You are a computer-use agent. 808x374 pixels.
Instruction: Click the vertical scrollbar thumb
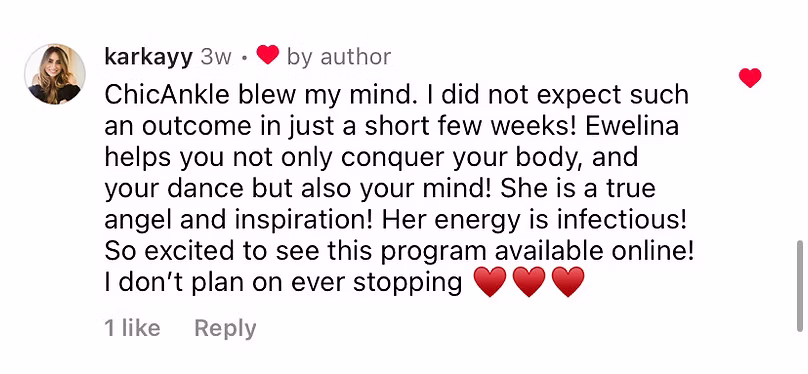click(x=799, y=286)
